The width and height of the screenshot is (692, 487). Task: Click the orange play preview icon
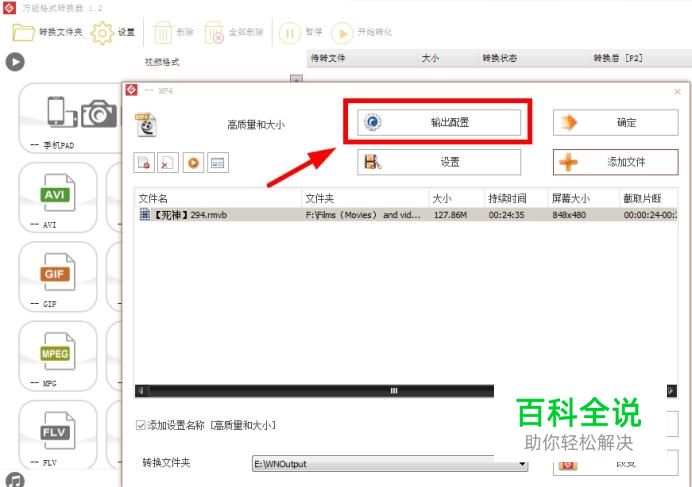[x=193, y=162]
